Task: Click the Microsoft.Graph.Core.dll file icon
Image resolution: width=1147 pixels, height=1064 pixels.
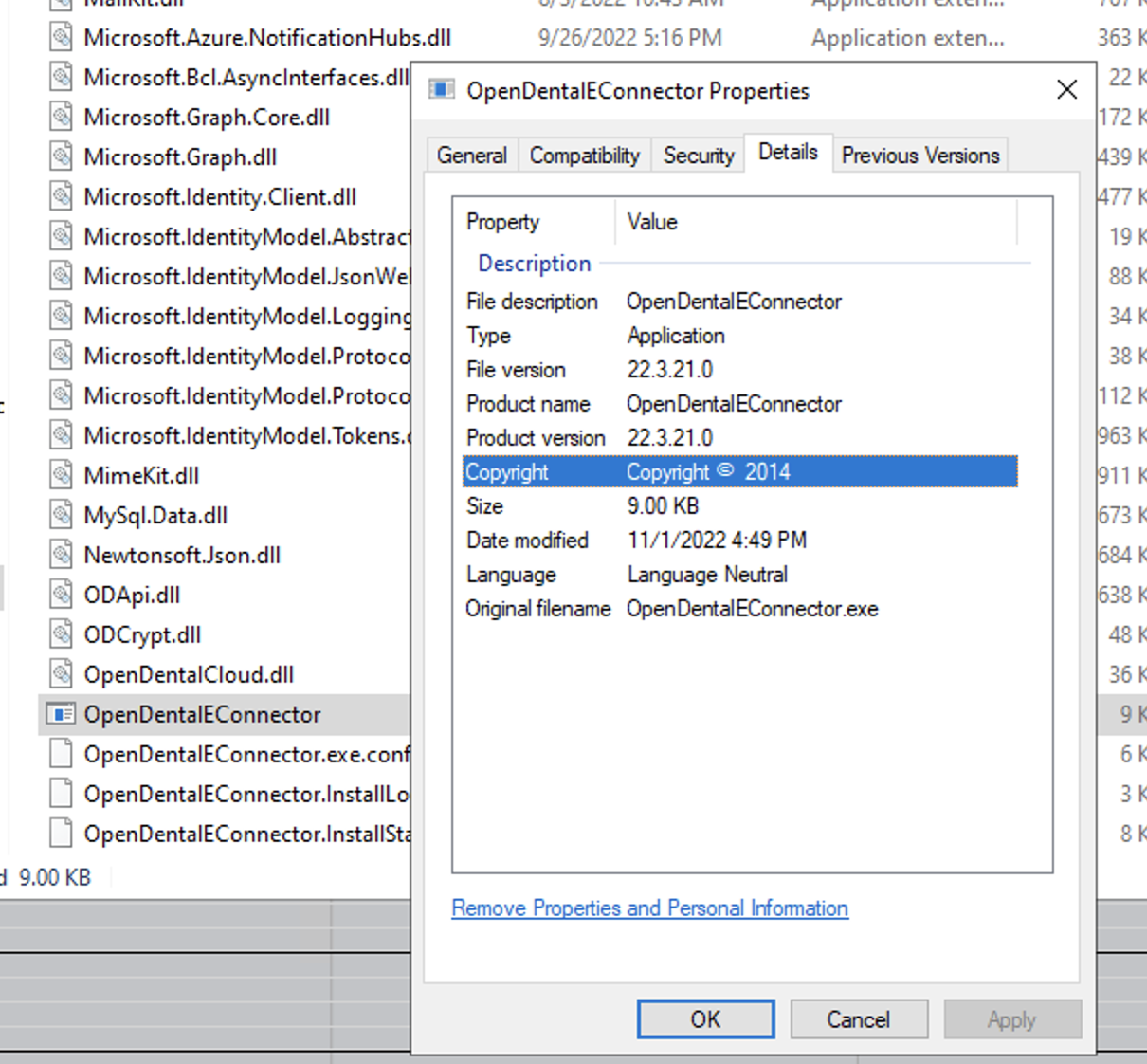Action: click(62, 118)
